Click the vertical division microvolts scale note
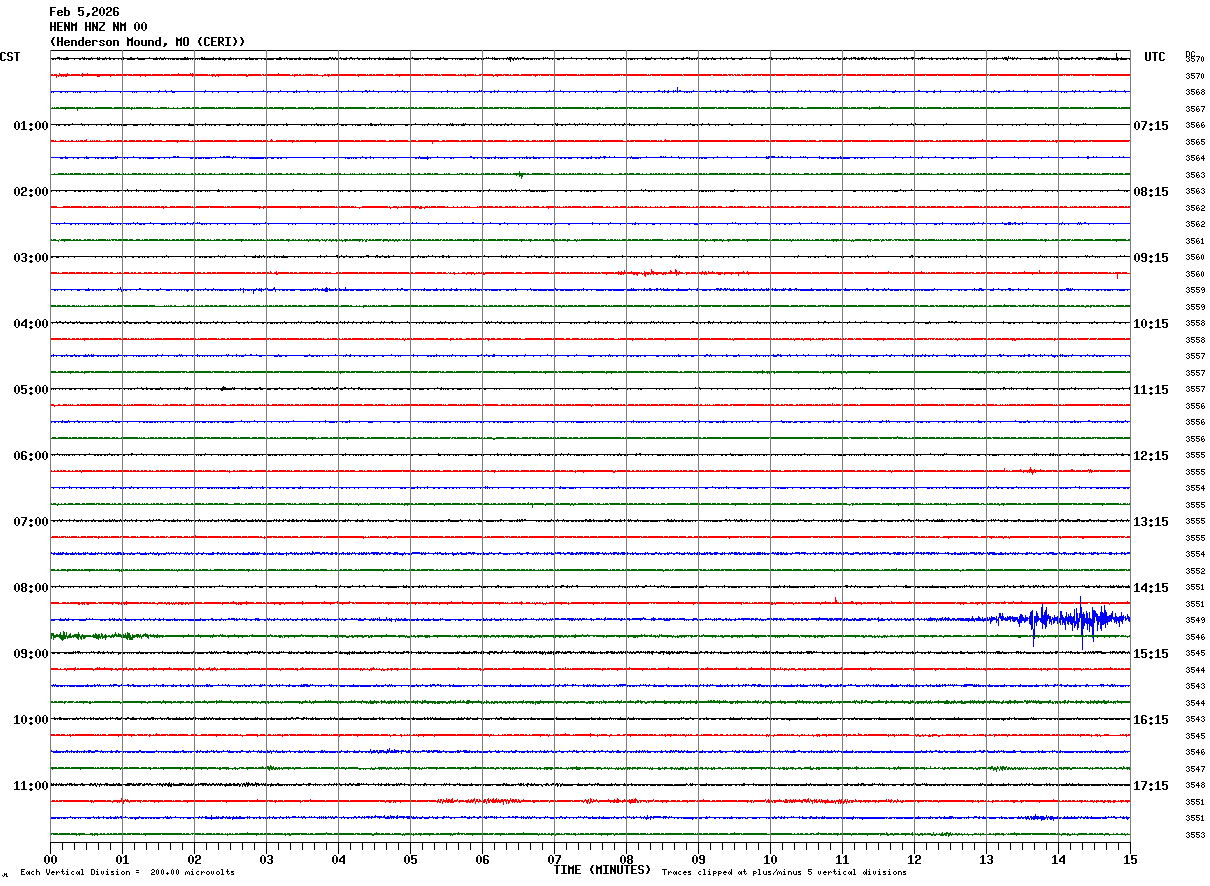 coord(127,873)
